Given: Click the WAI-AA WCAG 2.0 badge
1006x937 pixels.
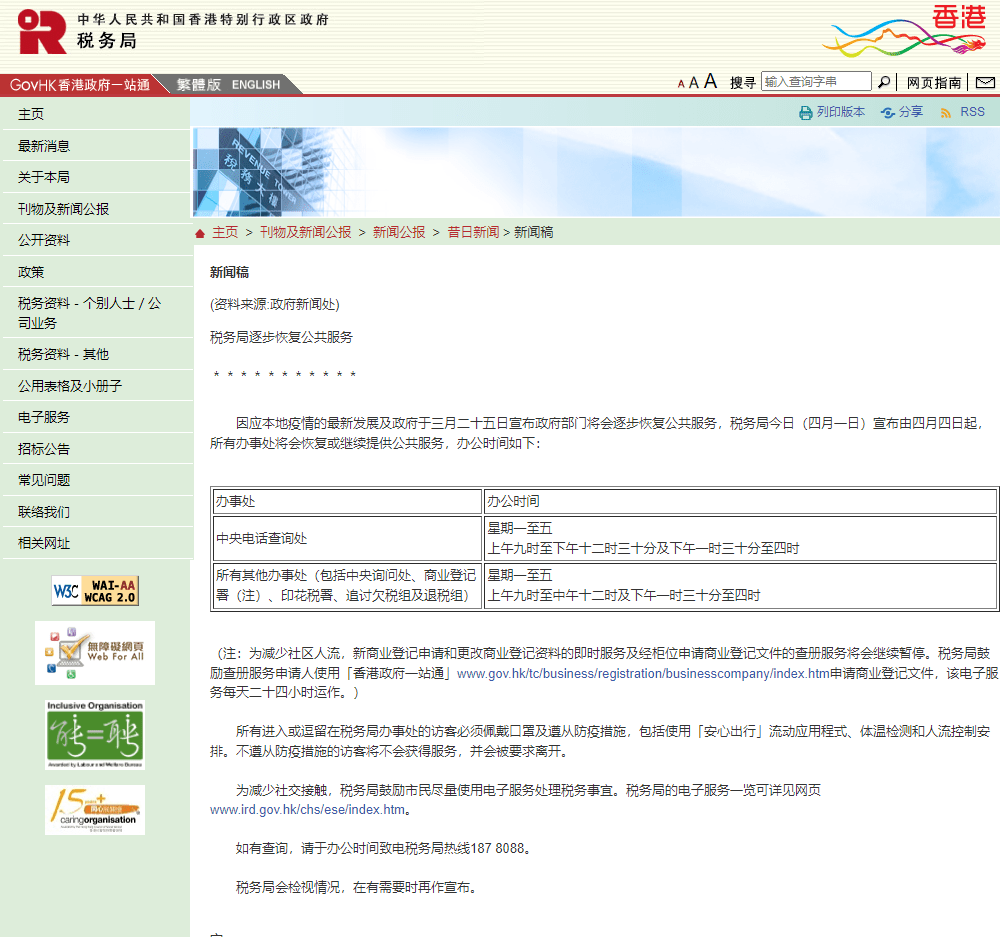Looking at the screenshot, I should pyautogui.click(x=95, y=590).
